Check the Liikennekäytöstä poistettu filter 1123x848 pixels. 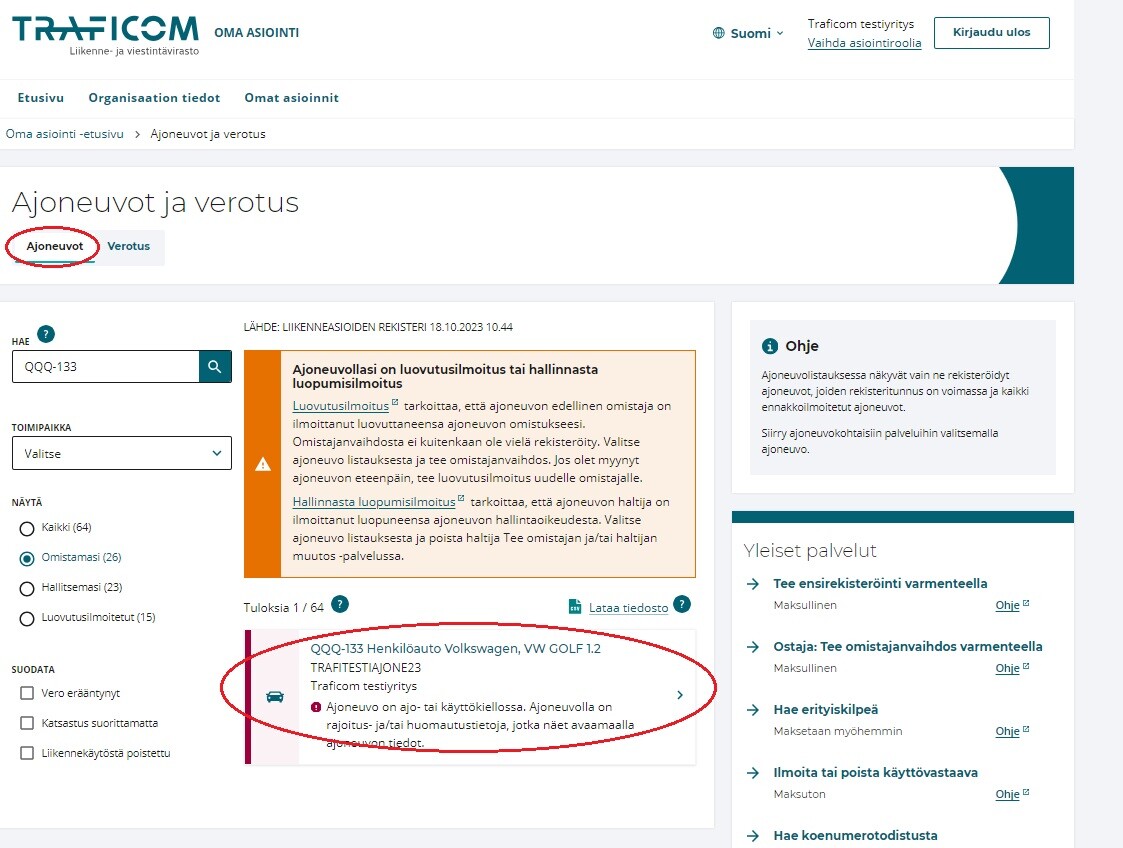coord(27,753)
